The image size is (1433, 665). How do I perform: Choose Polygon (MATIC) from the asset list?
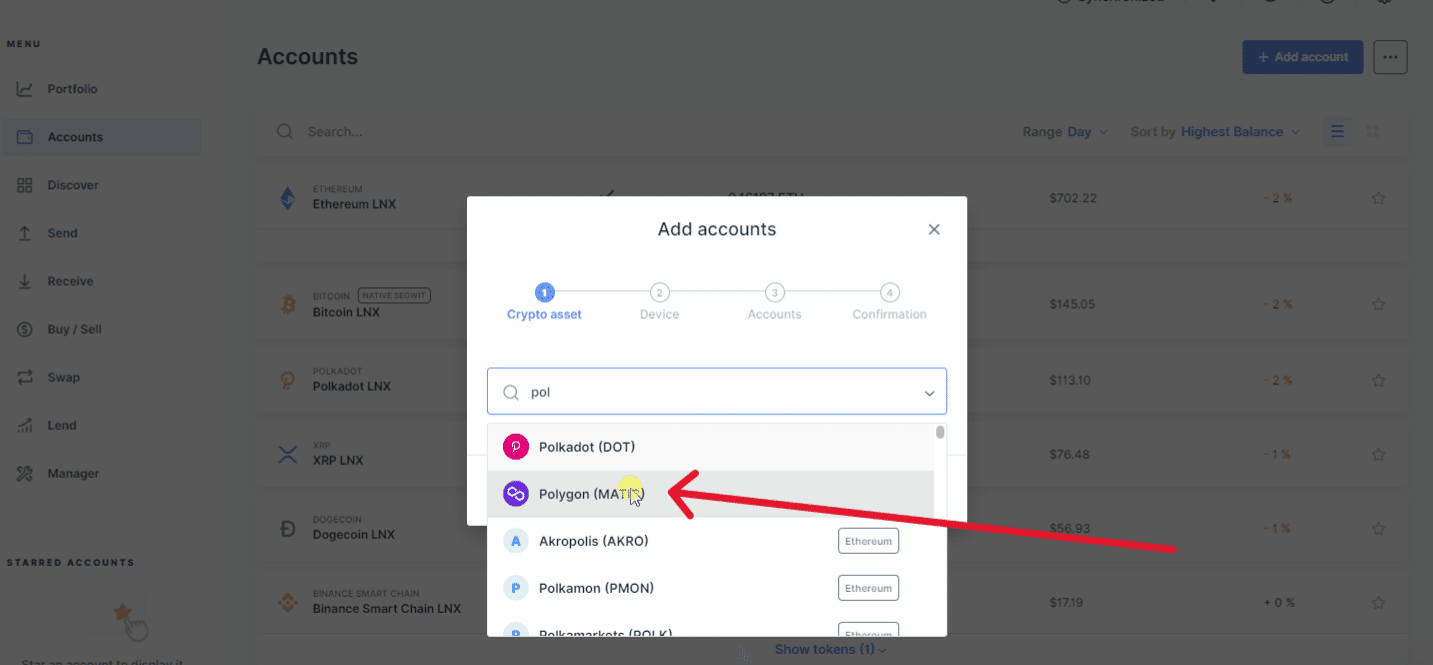click(711, 494)
